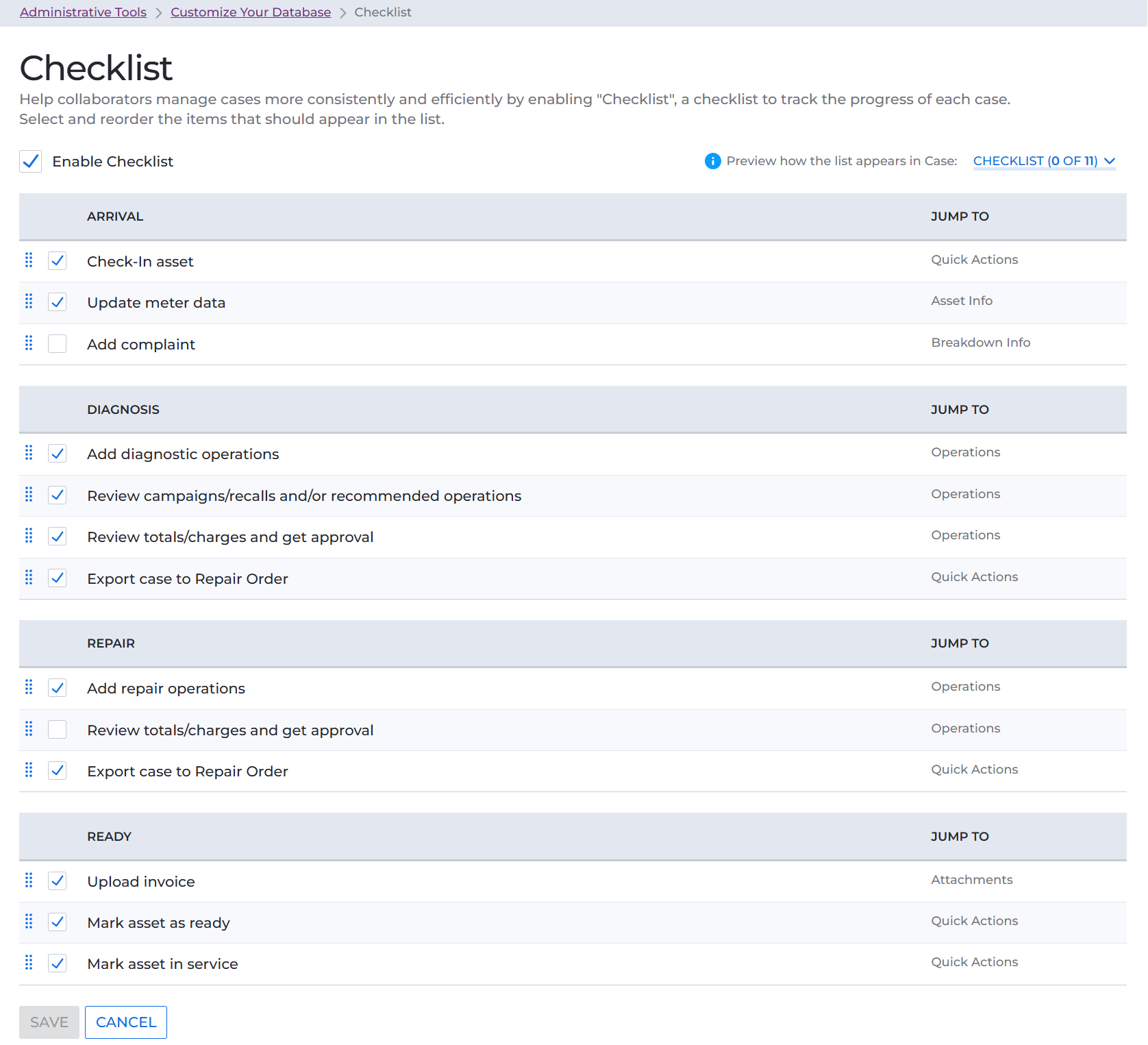Click drag handle next to Add diagnostic operations
This screenshot has width=1148, height=1045.
coord(29,453)
